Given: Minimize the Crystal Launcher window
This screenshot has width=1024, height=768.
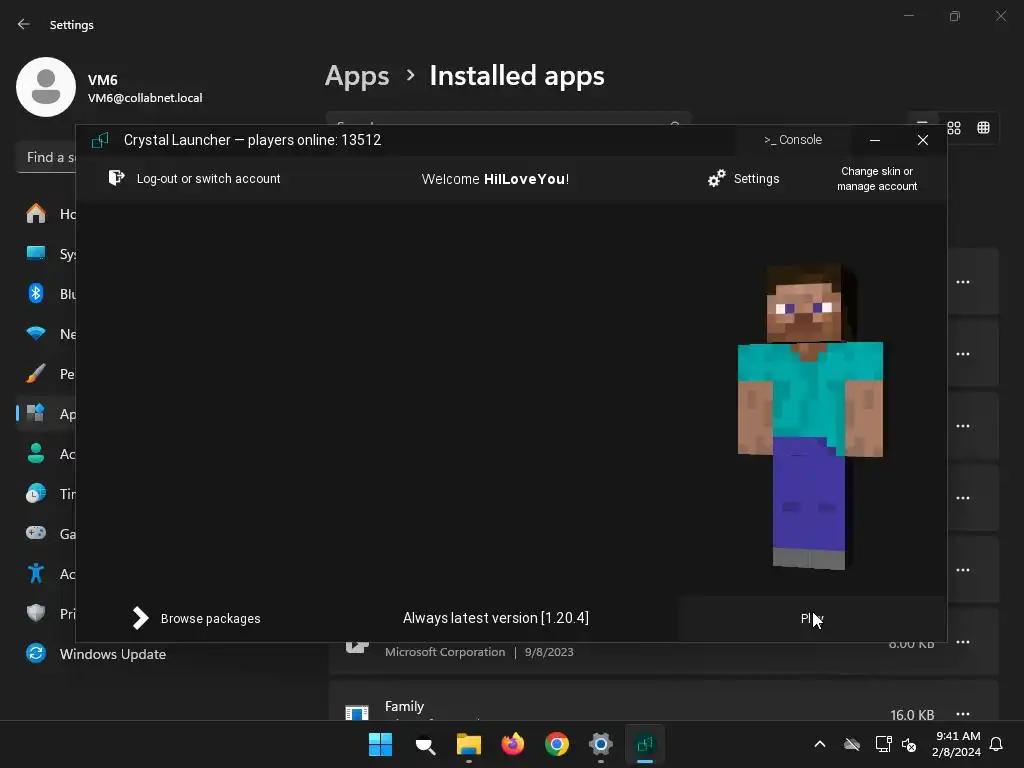Looking at the screenshot, I should point(875,140).
